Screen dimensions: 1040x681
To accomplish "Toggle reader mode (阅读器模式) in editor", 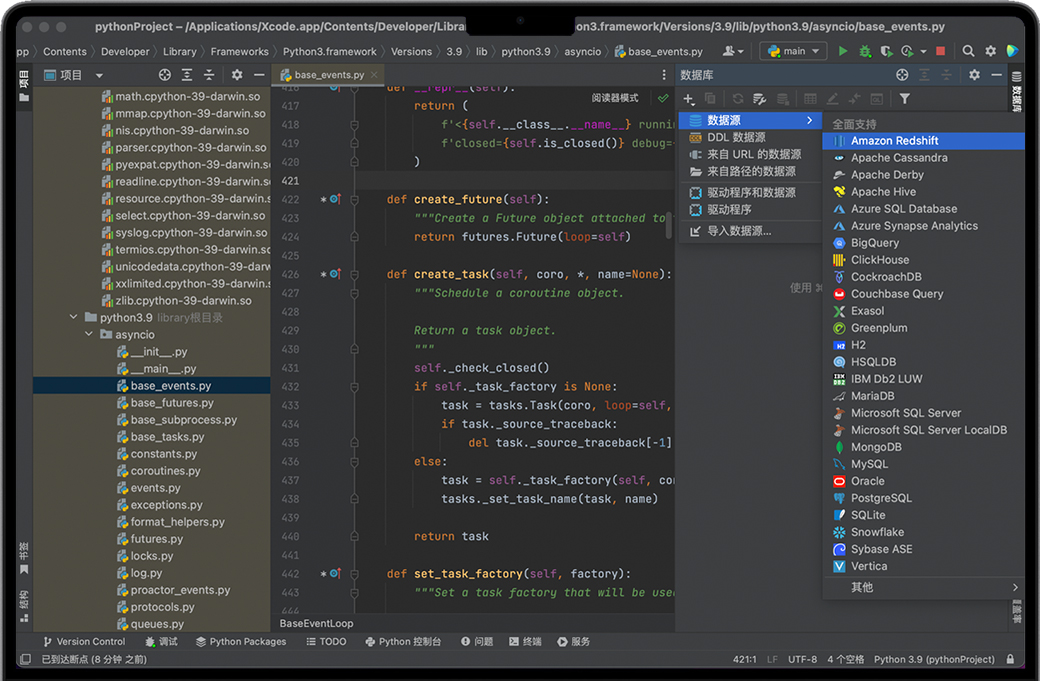I will coord(615,98).
